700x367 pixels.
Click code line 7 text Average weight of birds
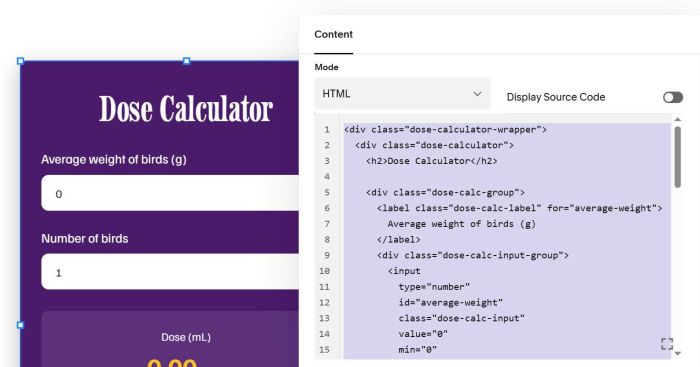[x=461, y=224]
